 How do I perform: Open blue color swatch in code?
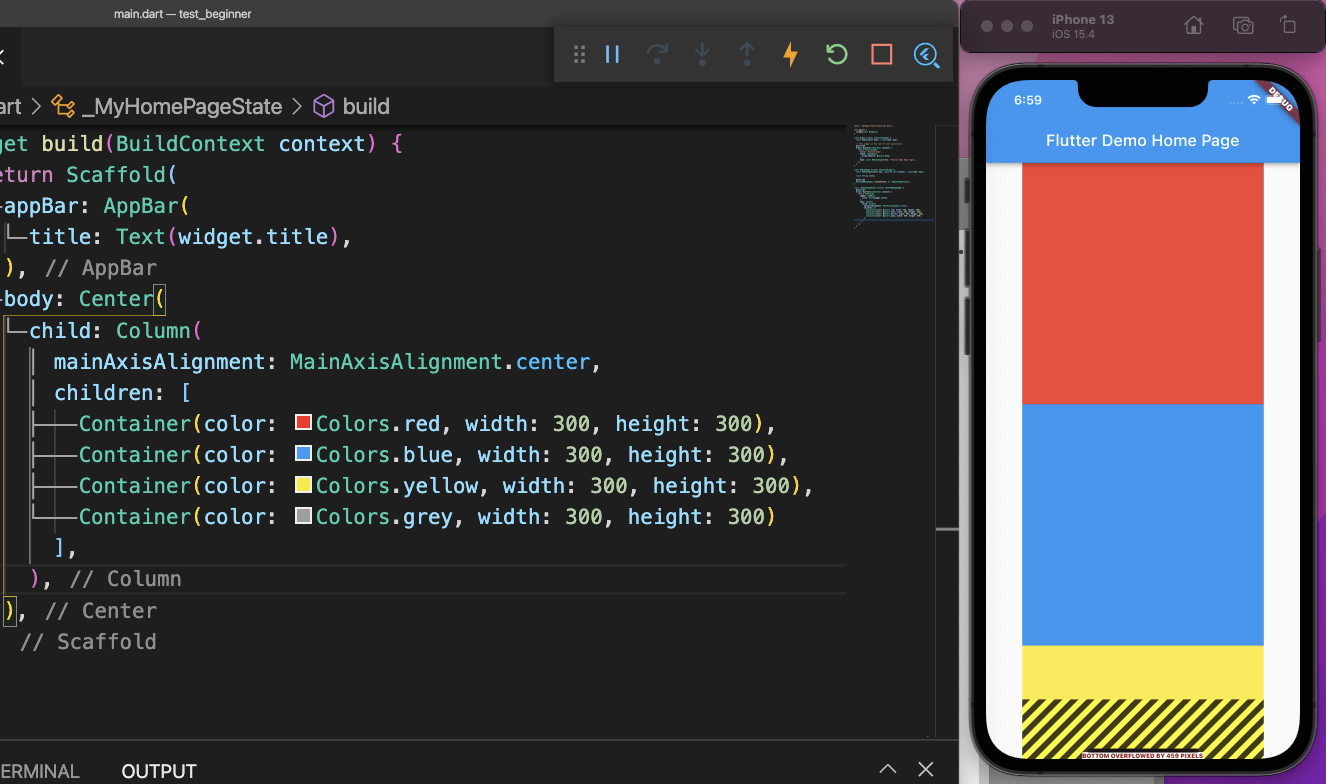coord(304,454)
